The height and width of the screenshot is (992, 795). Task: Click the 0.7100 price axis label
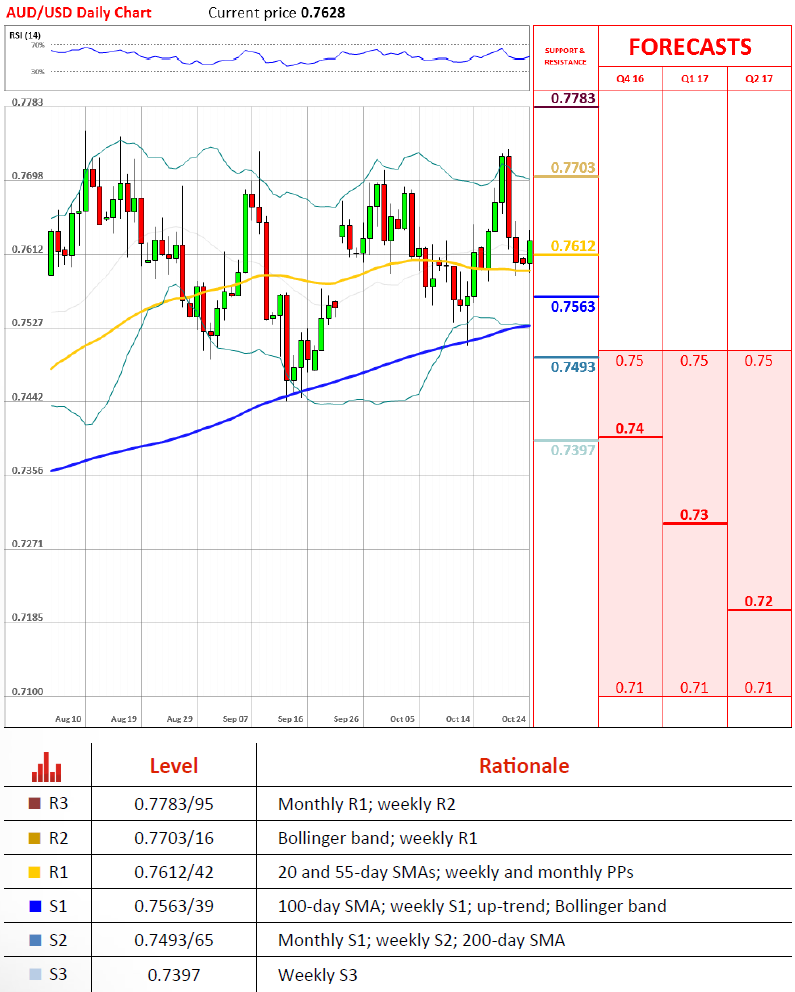tap(27, 691)
